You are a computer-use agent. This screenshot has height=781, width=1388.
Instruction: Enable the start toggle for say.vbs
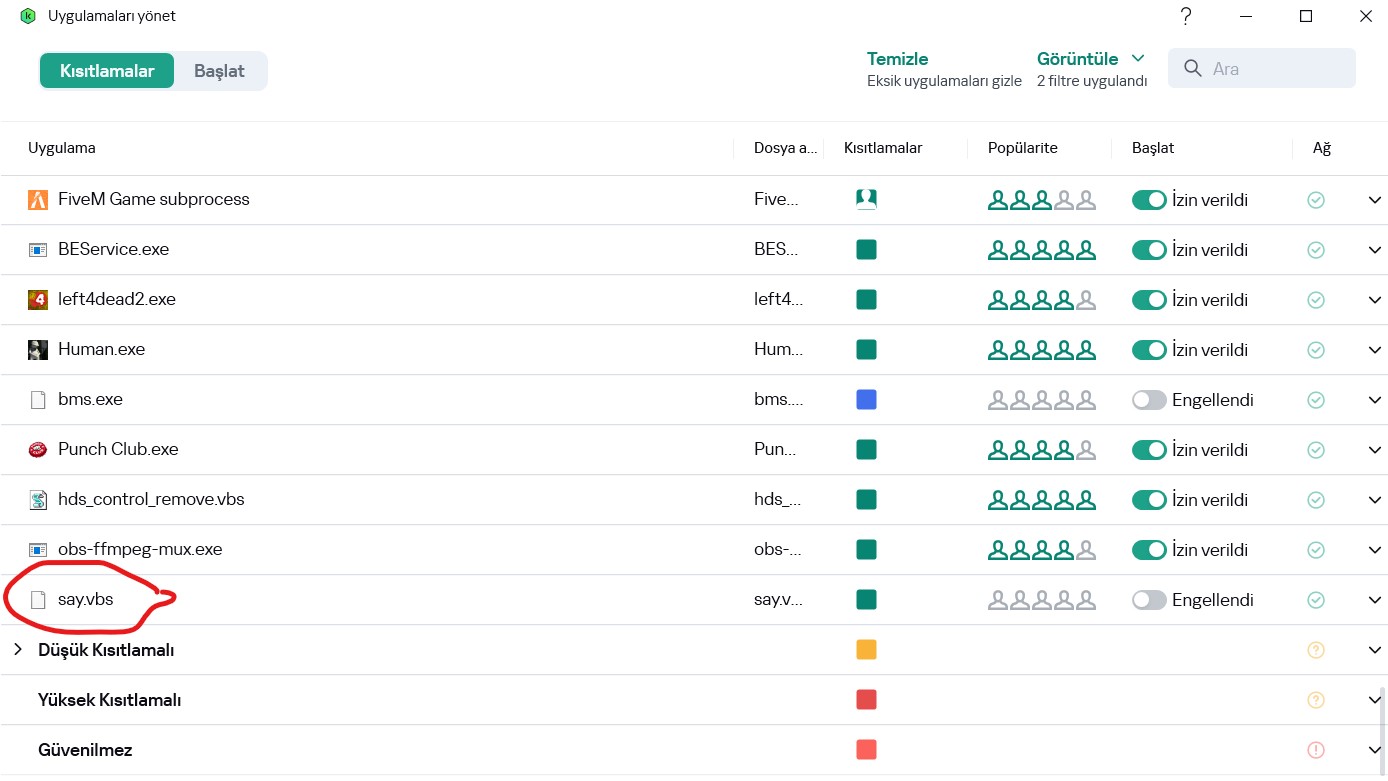pos(1149,600)
